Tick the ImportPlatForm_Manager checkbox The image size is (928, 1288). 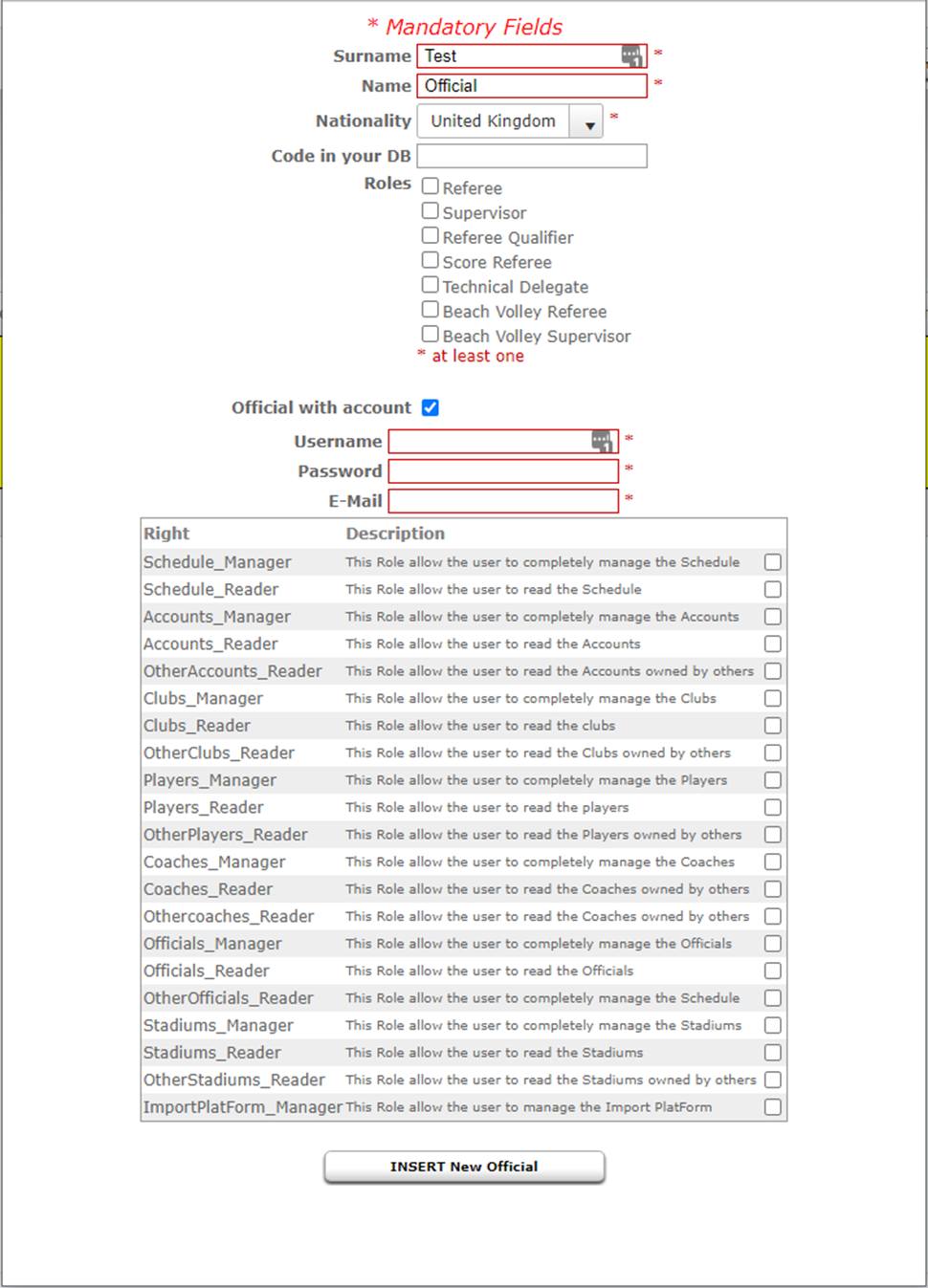point(773,1107)
